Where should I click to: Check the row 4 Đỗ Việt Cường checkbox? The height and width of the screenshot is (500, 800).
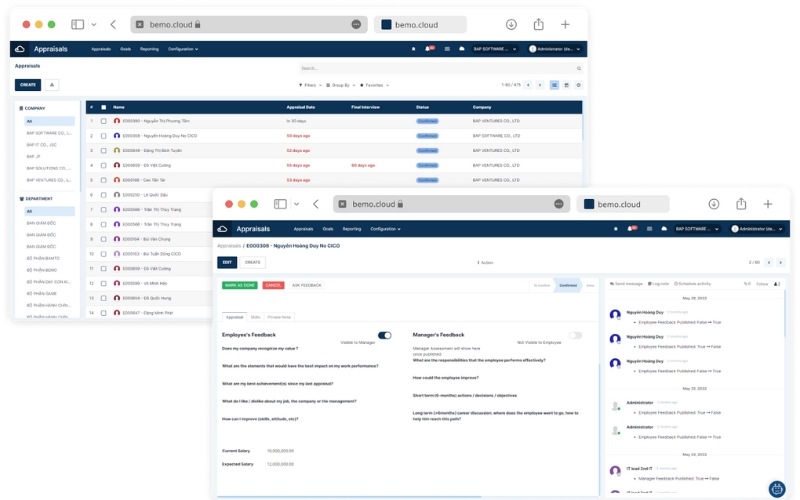coord(104,165)
